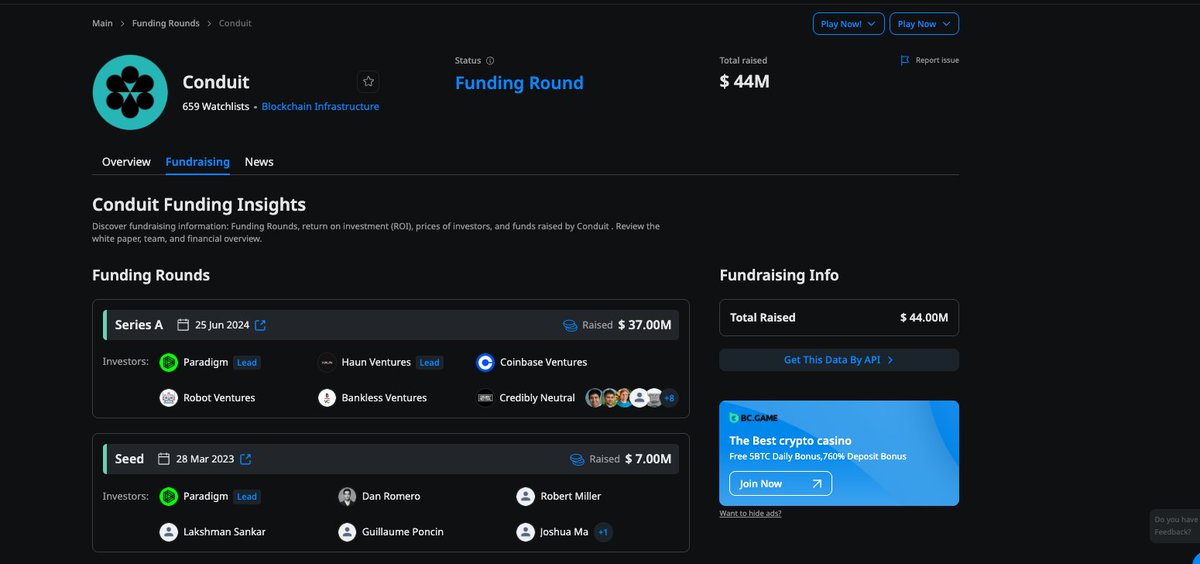The image size is (1200, 564).
Task: Click the Bankless Ventures investor name
Action: (x=384, y=398)
